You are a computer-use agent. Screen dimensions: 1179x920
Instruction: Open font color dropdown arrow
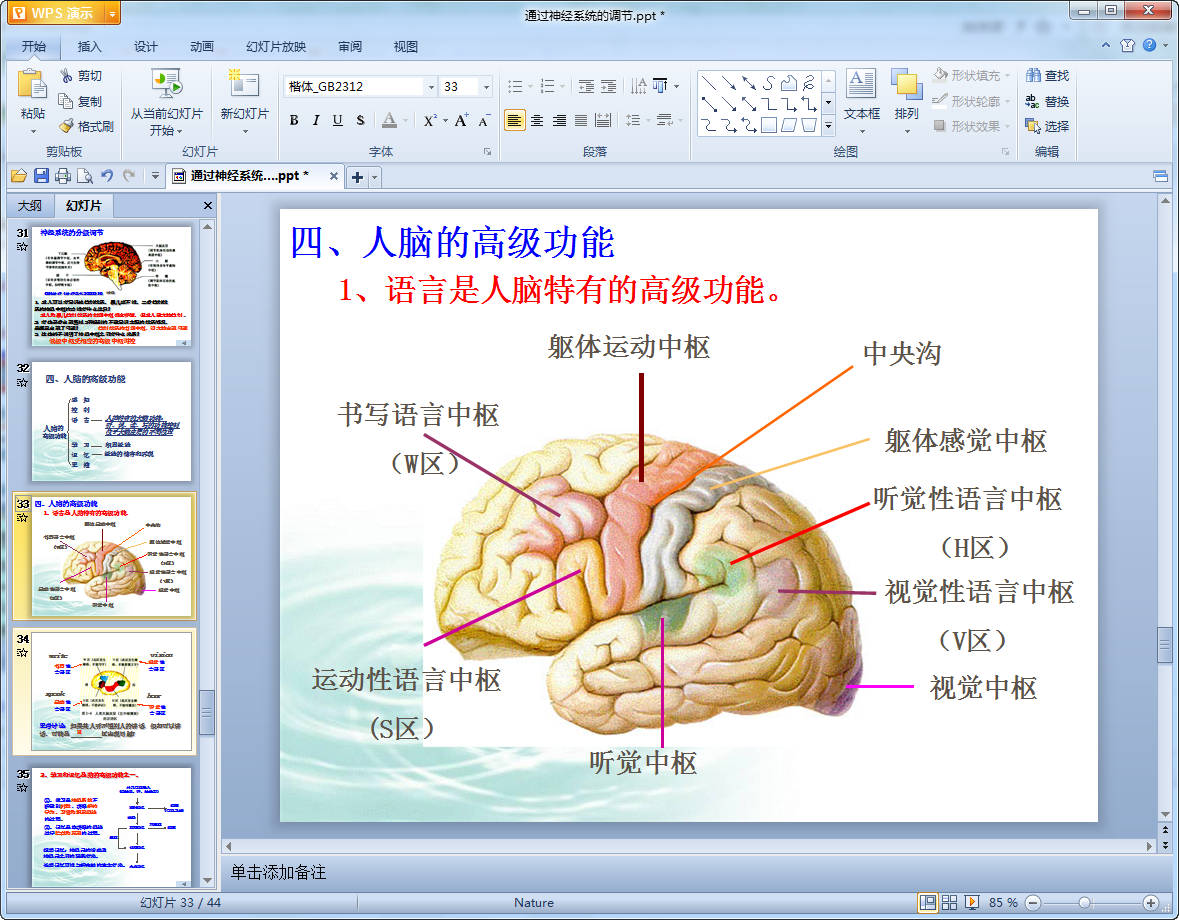click(406, 120)
